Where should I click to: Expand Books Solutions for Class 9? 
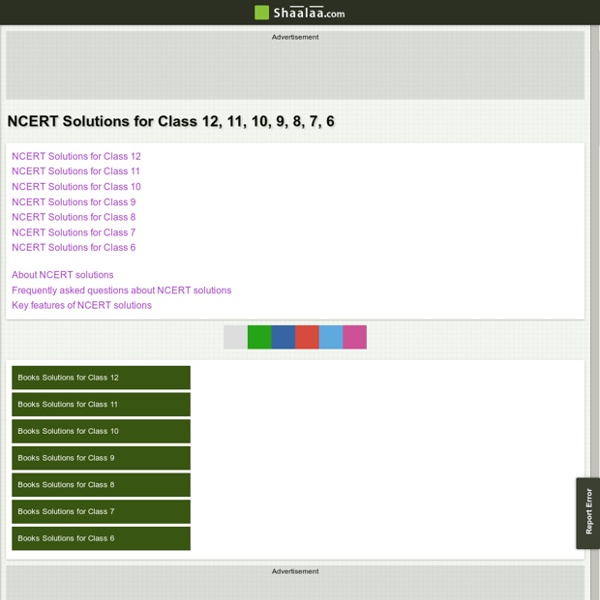pyautogui.click(x=101, y=458)
